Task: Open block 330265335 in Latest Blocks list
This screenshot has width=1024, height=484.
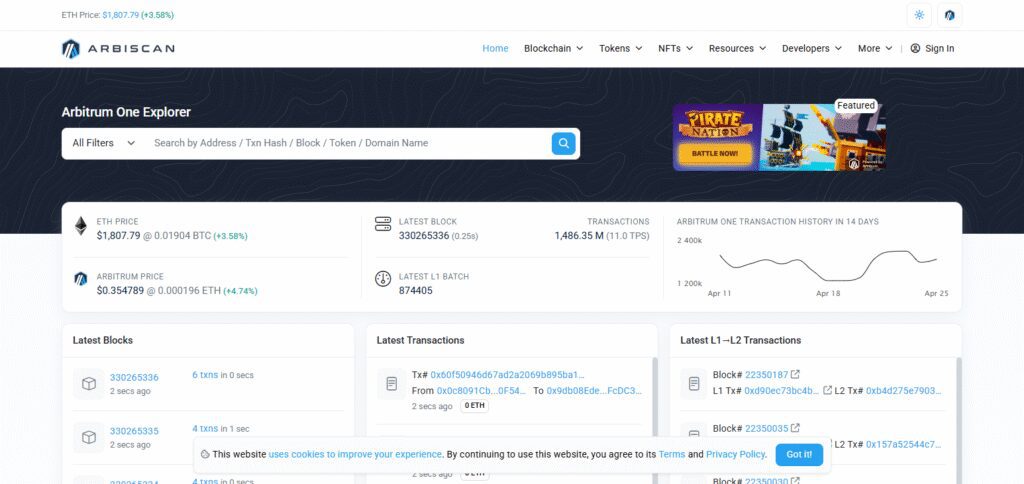Action: 134,431
